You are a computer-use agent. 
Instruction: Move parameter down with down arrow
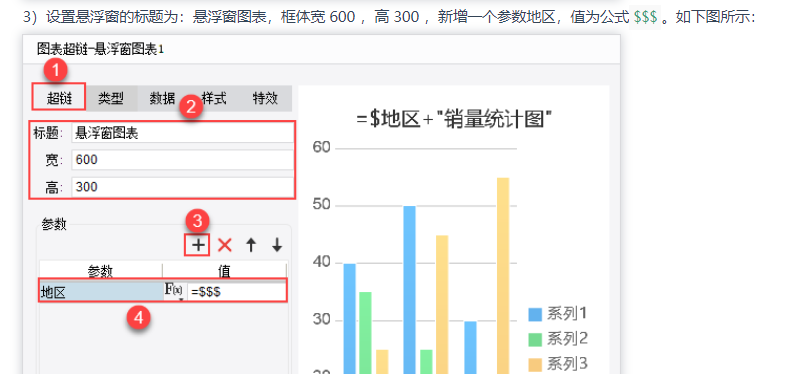[x=277, y=245]
